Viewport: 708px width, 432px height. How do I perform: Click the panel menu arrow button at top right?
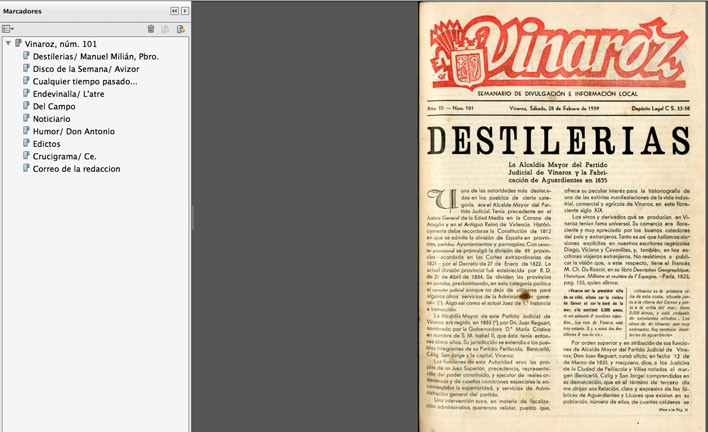(x=185, y=9)
